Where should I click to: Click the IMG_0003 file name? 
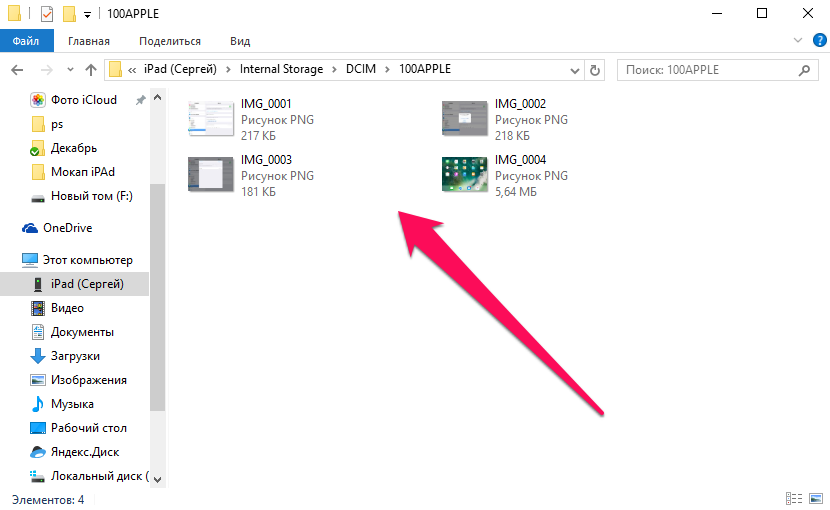tap(266, 160)
